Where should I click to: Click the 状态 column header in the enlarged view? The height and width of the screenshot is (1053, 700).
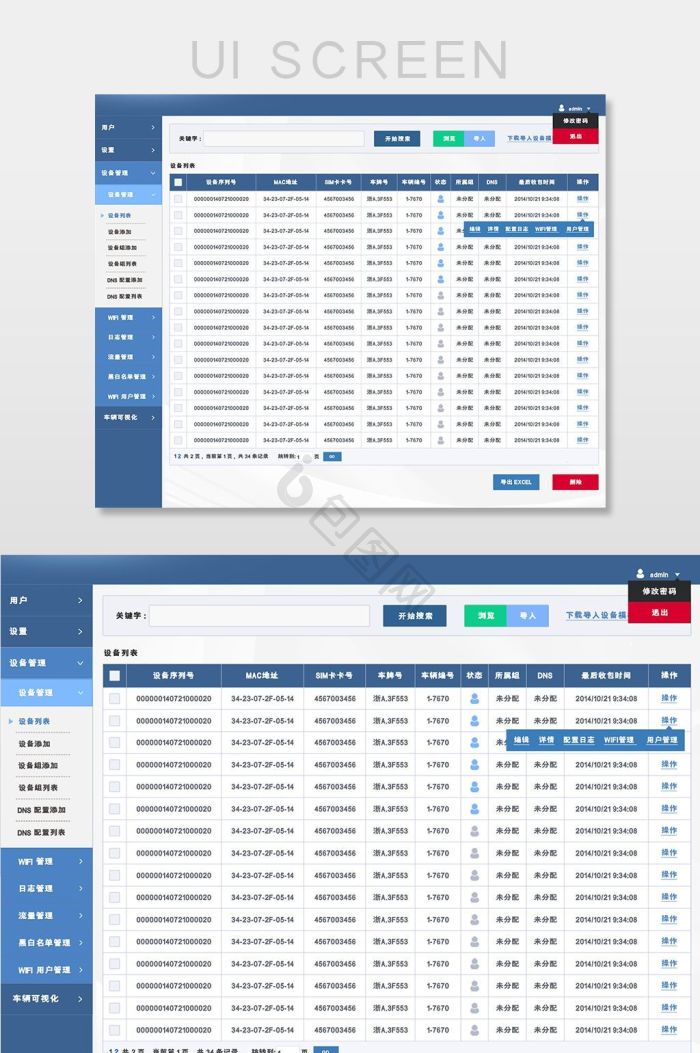[474, 676]
